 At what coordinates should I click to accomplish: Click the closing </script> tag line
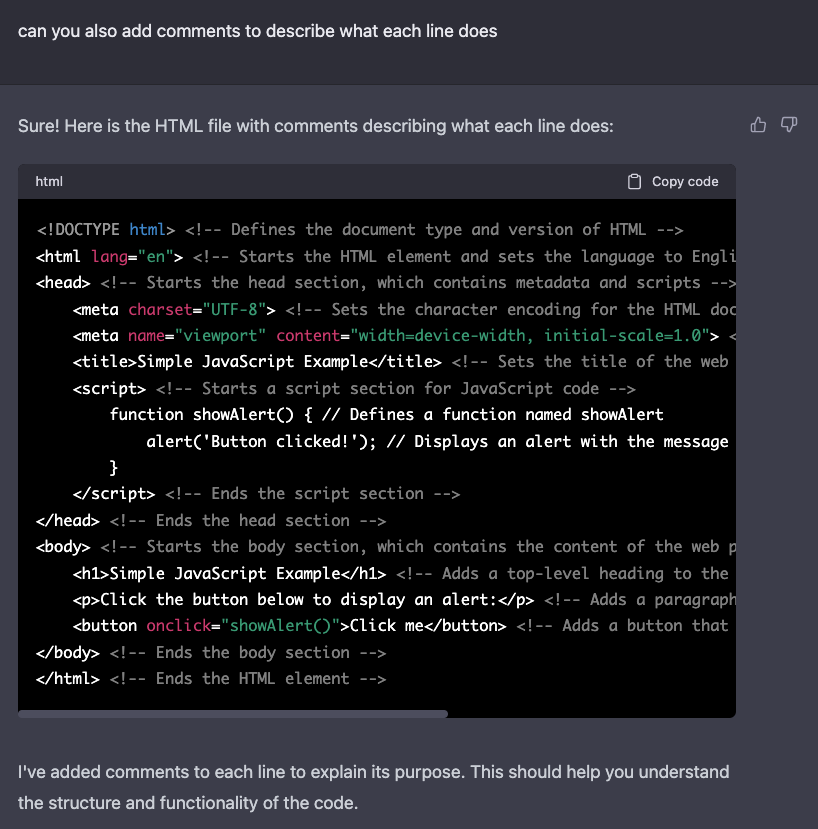(266, 494)
